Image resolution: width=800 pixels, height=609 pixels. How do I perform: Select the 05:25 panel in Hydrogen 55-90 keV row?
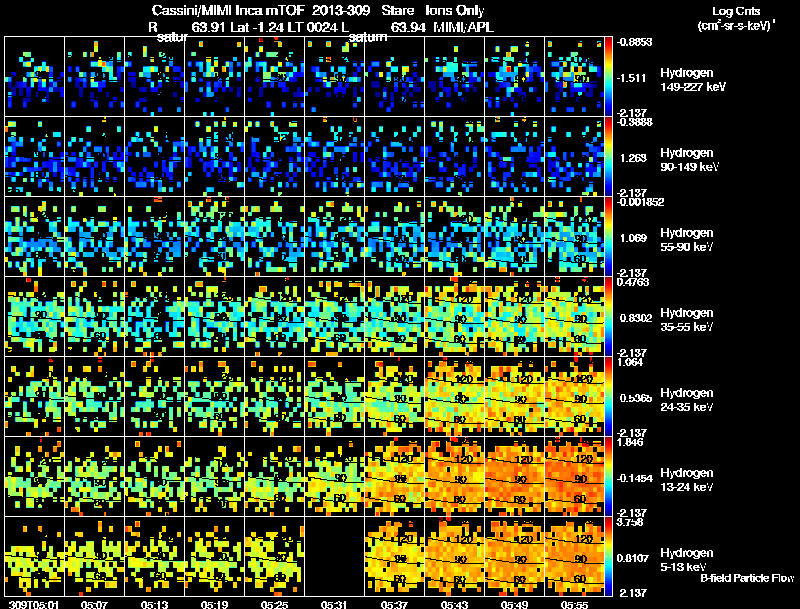[274, 237]
